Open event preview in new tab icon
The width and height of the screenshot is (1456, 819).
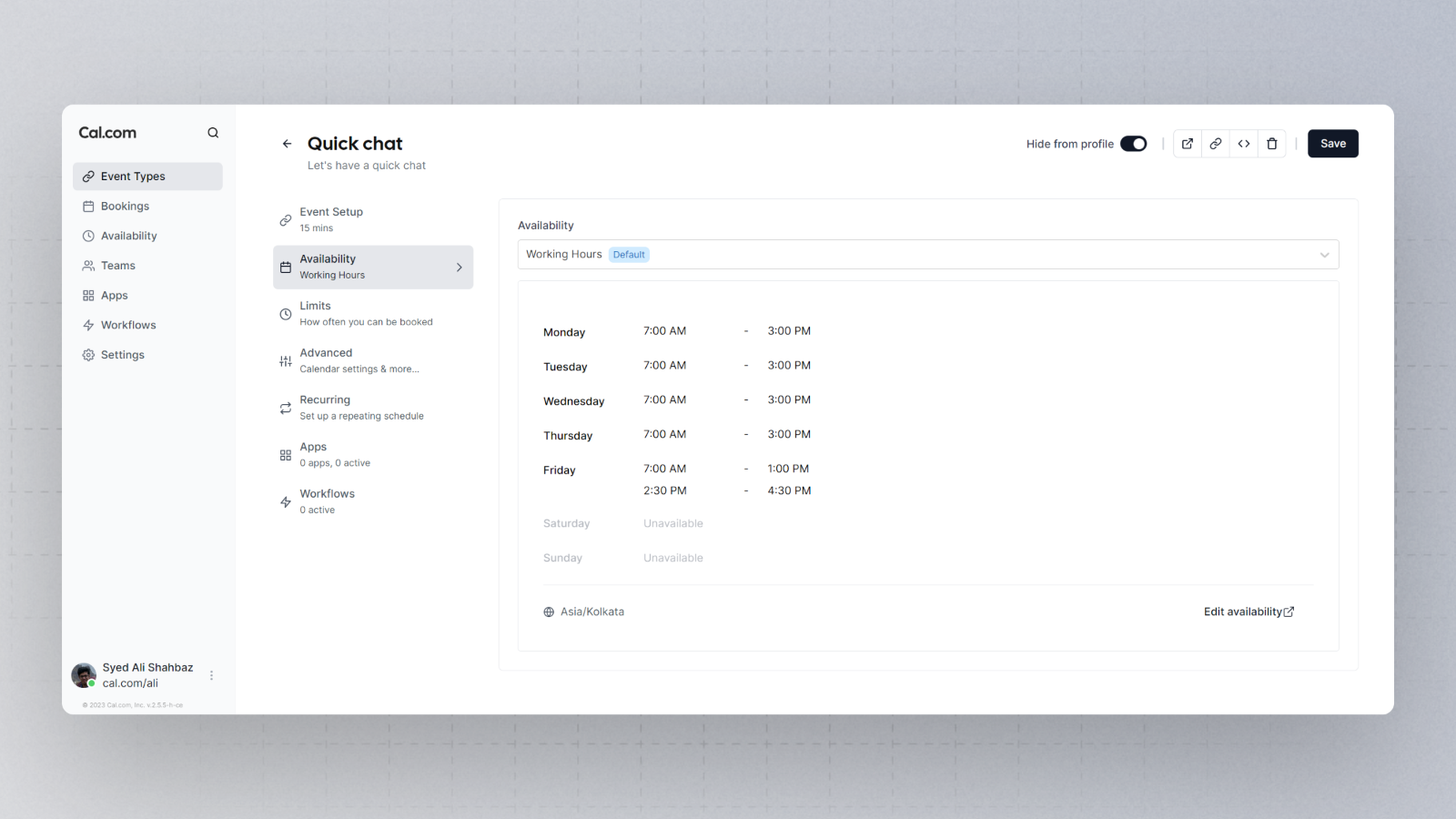[x=1187, y=144]
